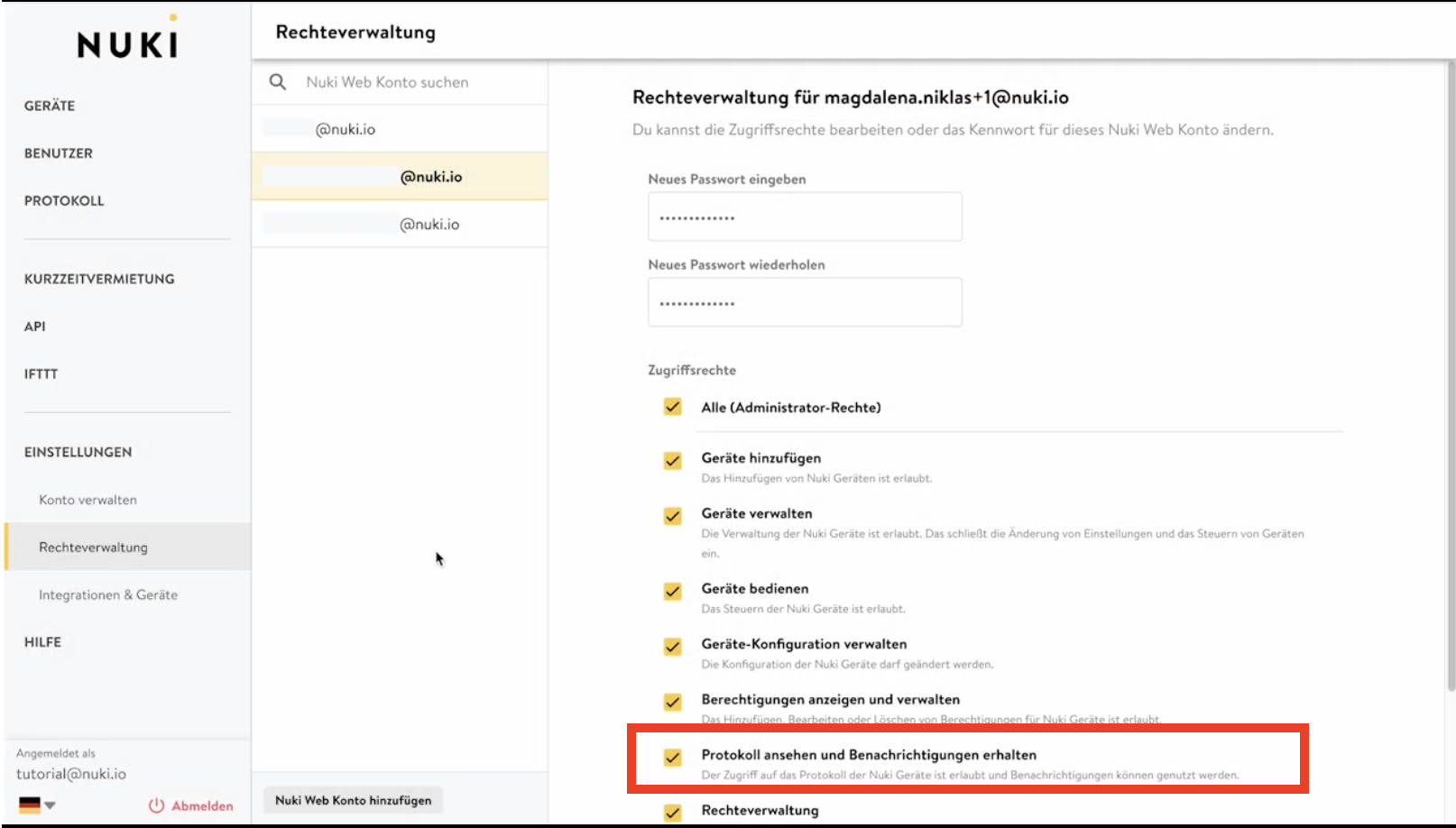Screen dimensions: 1456x828
Task: Open the language dropdown arrow
Action: coord(51,805)
